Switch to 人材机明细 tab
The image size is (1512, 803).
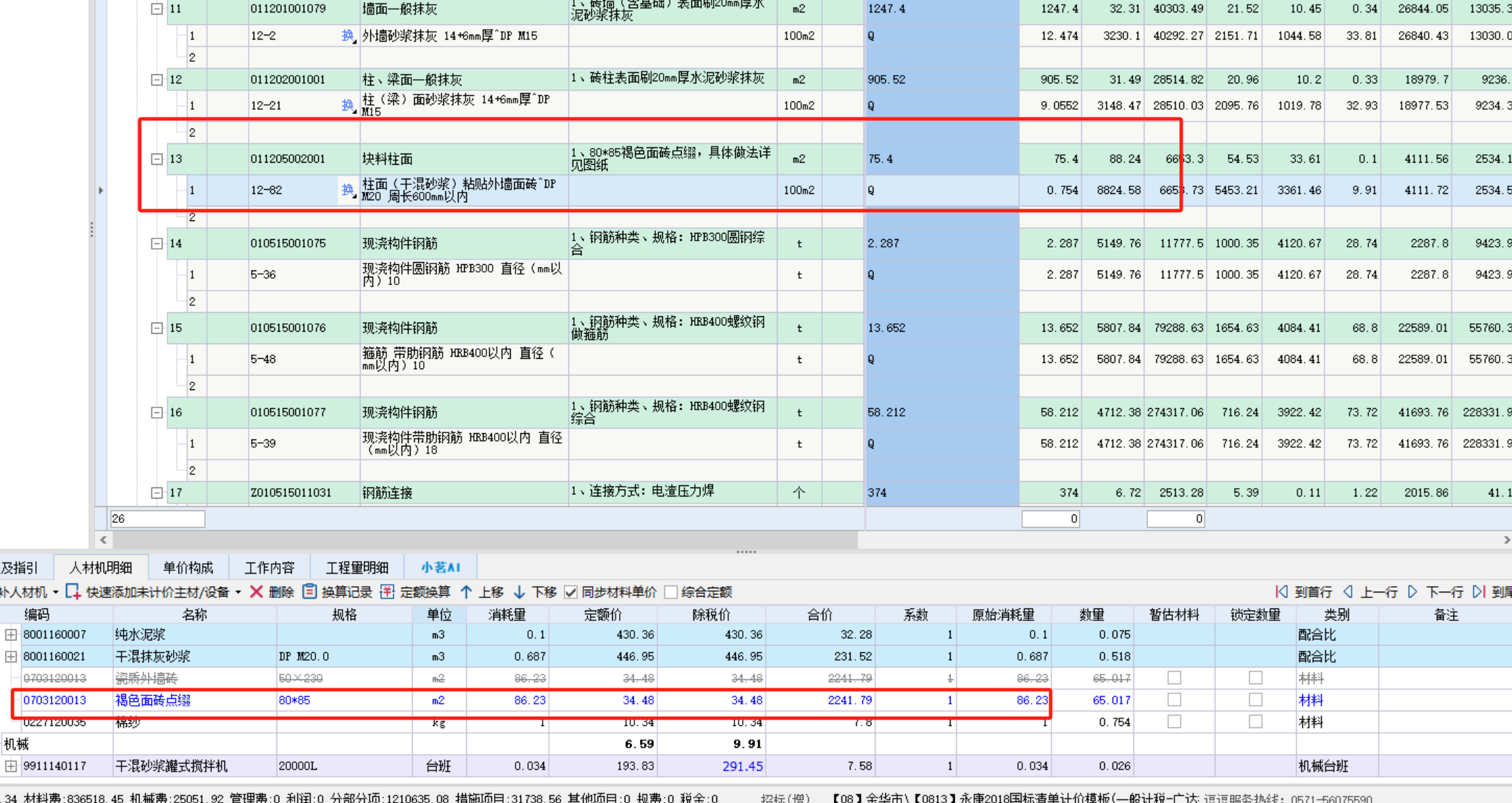(x=101, y=567)
